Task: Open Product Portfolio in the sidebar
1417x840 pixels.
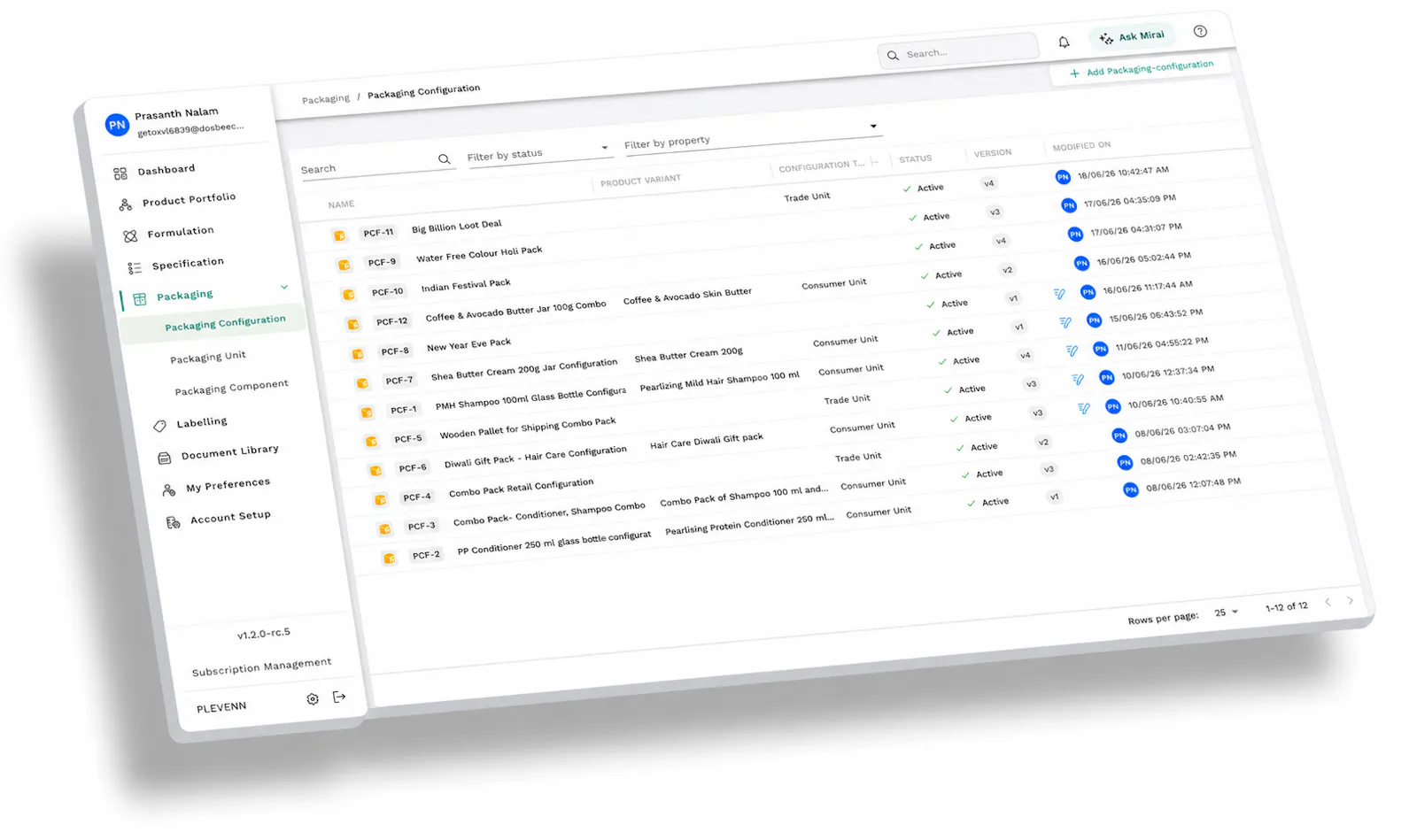Action: [189, 199]
